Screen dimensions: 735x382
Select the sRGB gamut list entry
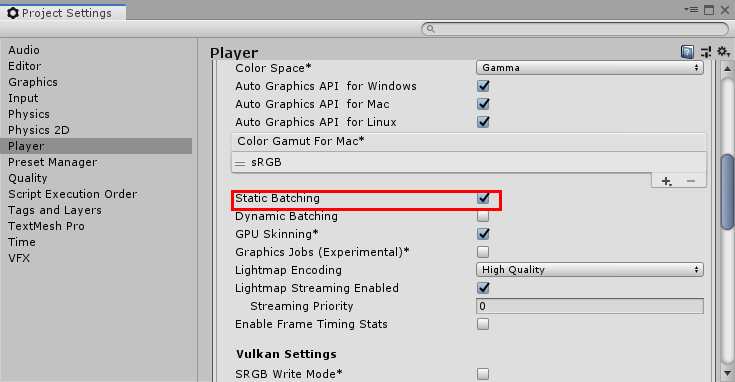[469, 162]
